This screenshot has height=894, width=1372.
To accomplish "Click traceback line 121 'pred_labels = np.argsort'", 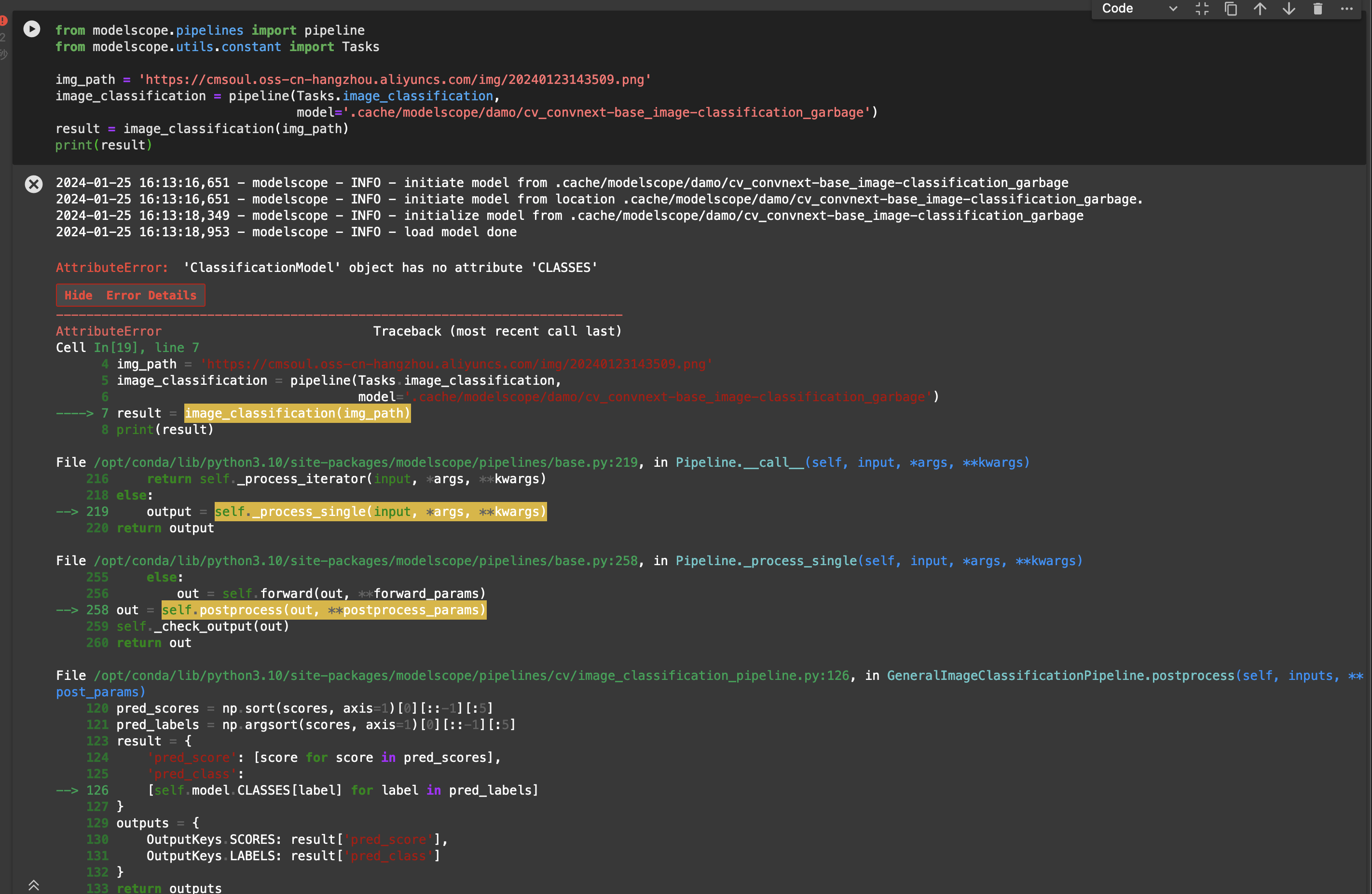I will [316, 725].
